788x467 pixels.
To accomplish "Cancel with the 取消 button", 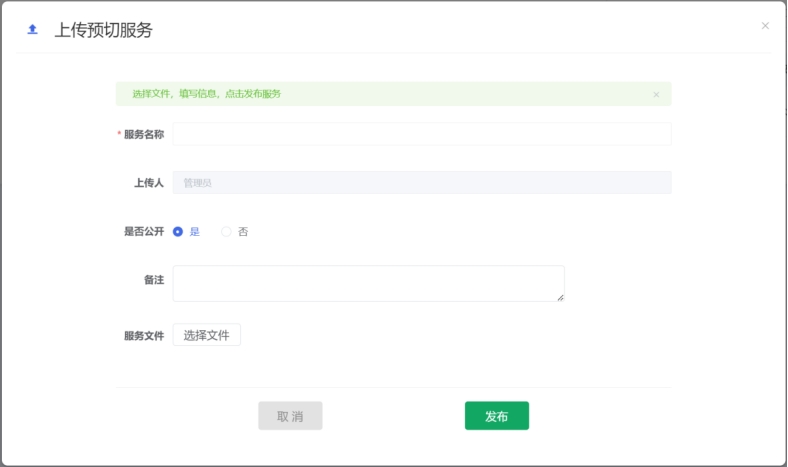I will pyautogui.click(x=290, y=416).
